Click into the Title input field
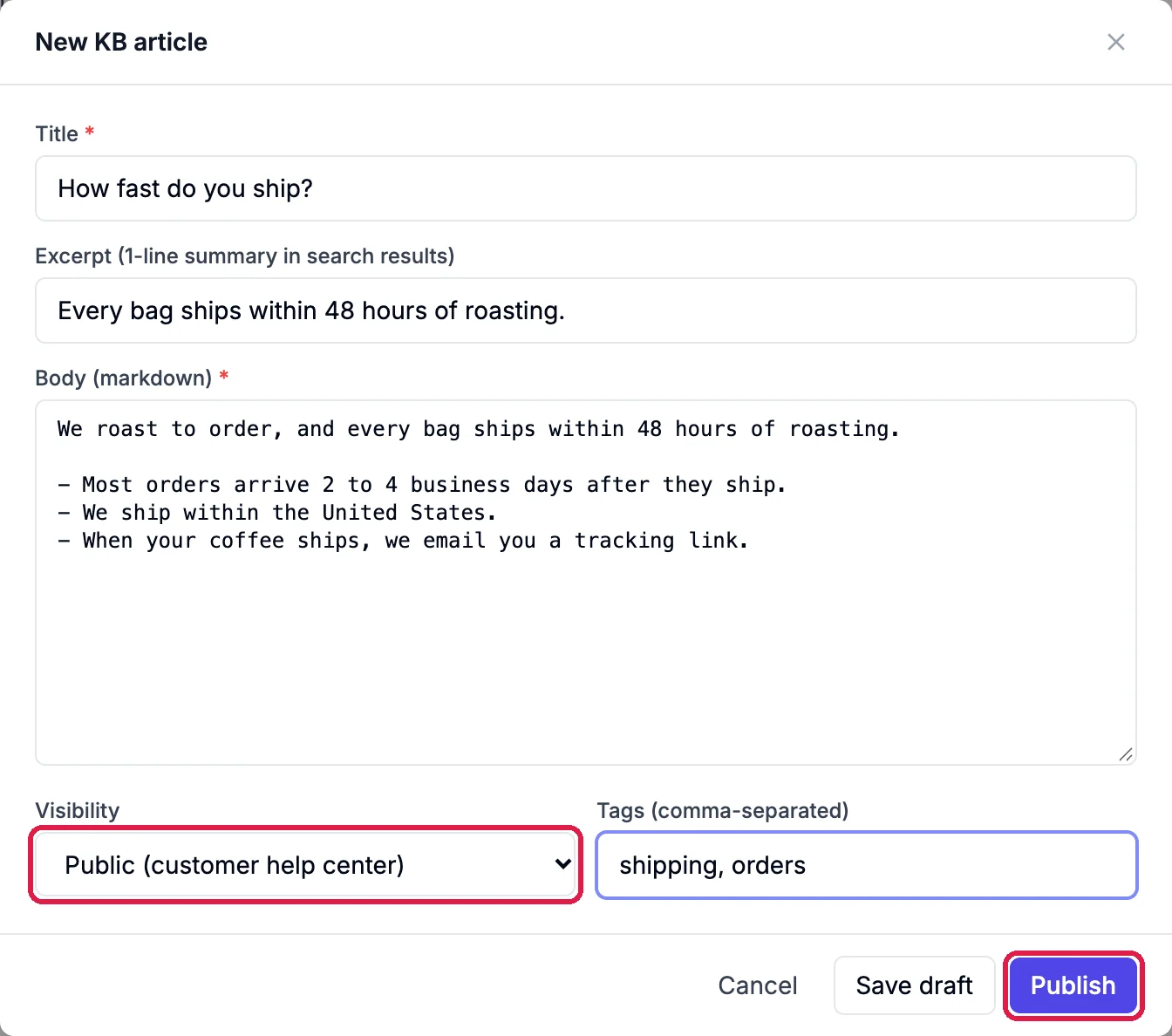Image resolution: width=1172 pixels, height=1036 pixels. coord(586,188)
